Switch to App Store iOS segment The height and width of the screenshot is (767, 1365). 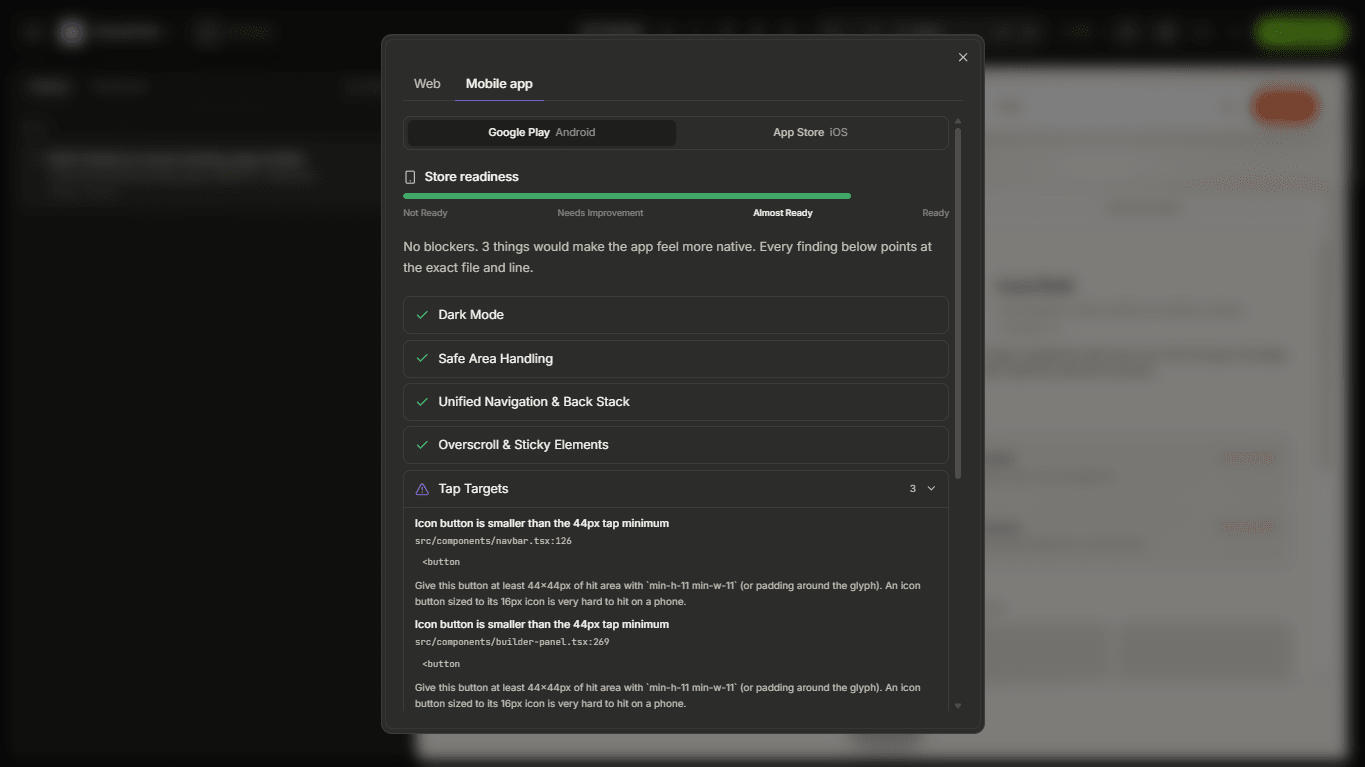coord(810,132)
